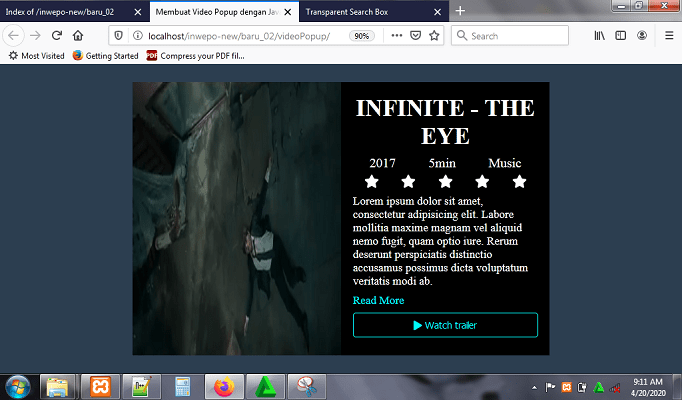682x400 pixels.
Task: Bookmark this page with the star icon
Action: 434,36
